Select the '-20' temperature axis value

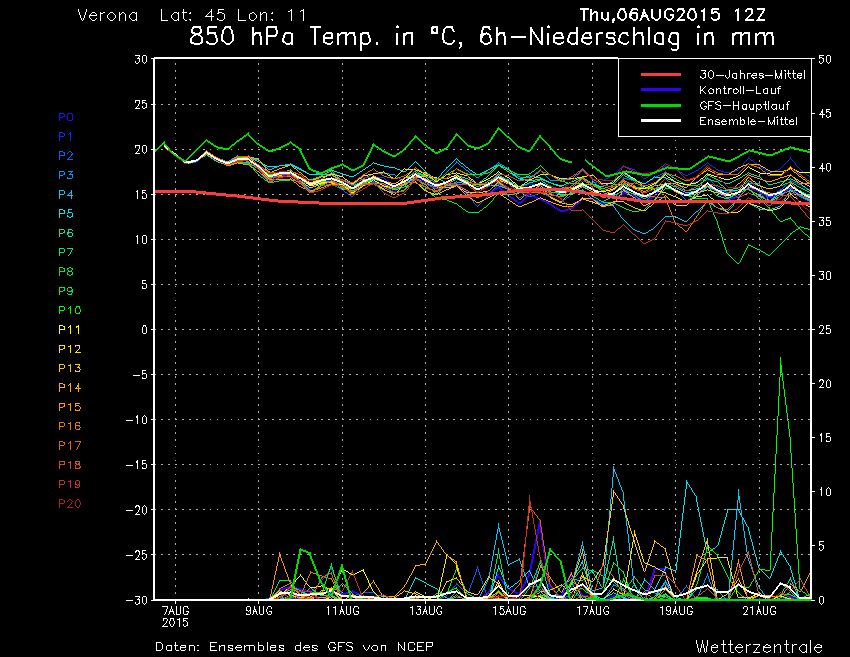[x=137, y=510]
